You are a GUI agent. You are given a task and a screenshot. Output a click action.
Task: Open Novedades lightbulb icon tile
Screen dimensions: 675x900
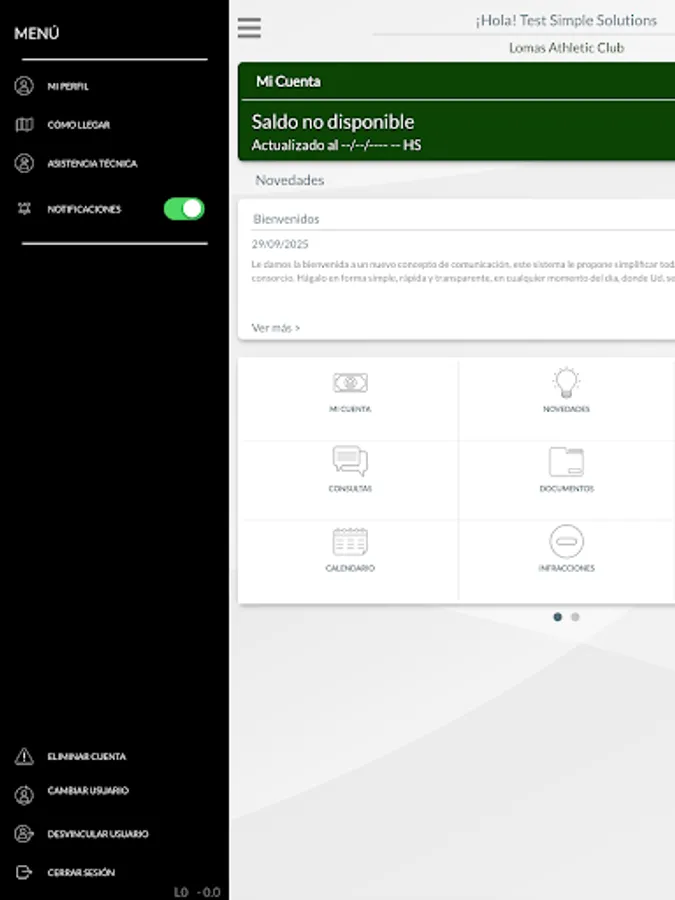coord(567,382)
